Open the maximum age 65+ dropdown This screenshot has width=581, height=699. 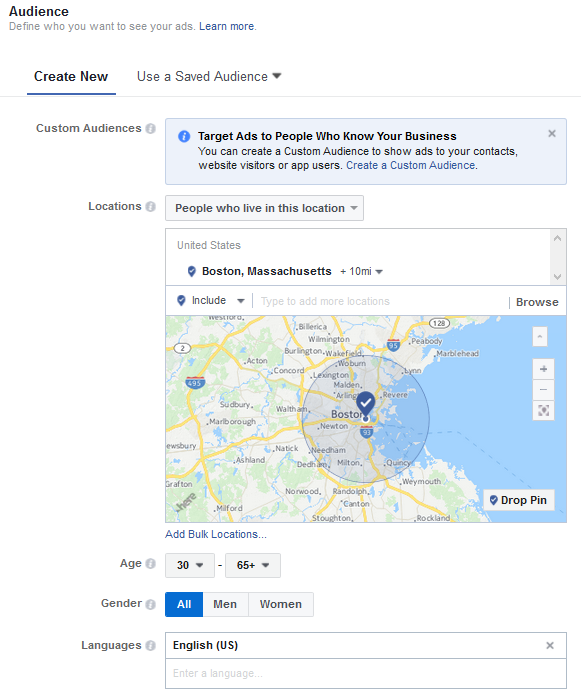point(253,565)
